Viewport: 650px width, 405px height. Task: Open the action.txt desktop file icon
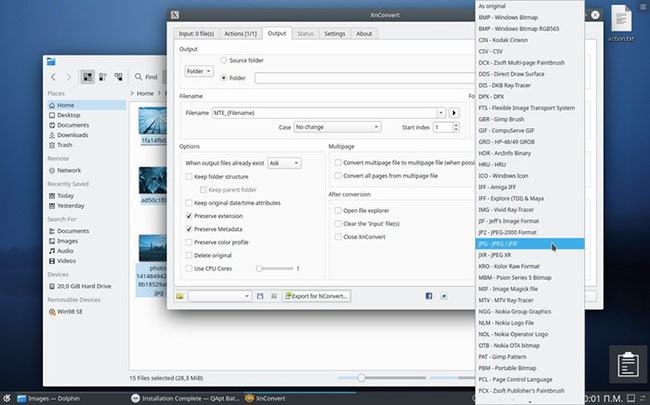(621, 23)
